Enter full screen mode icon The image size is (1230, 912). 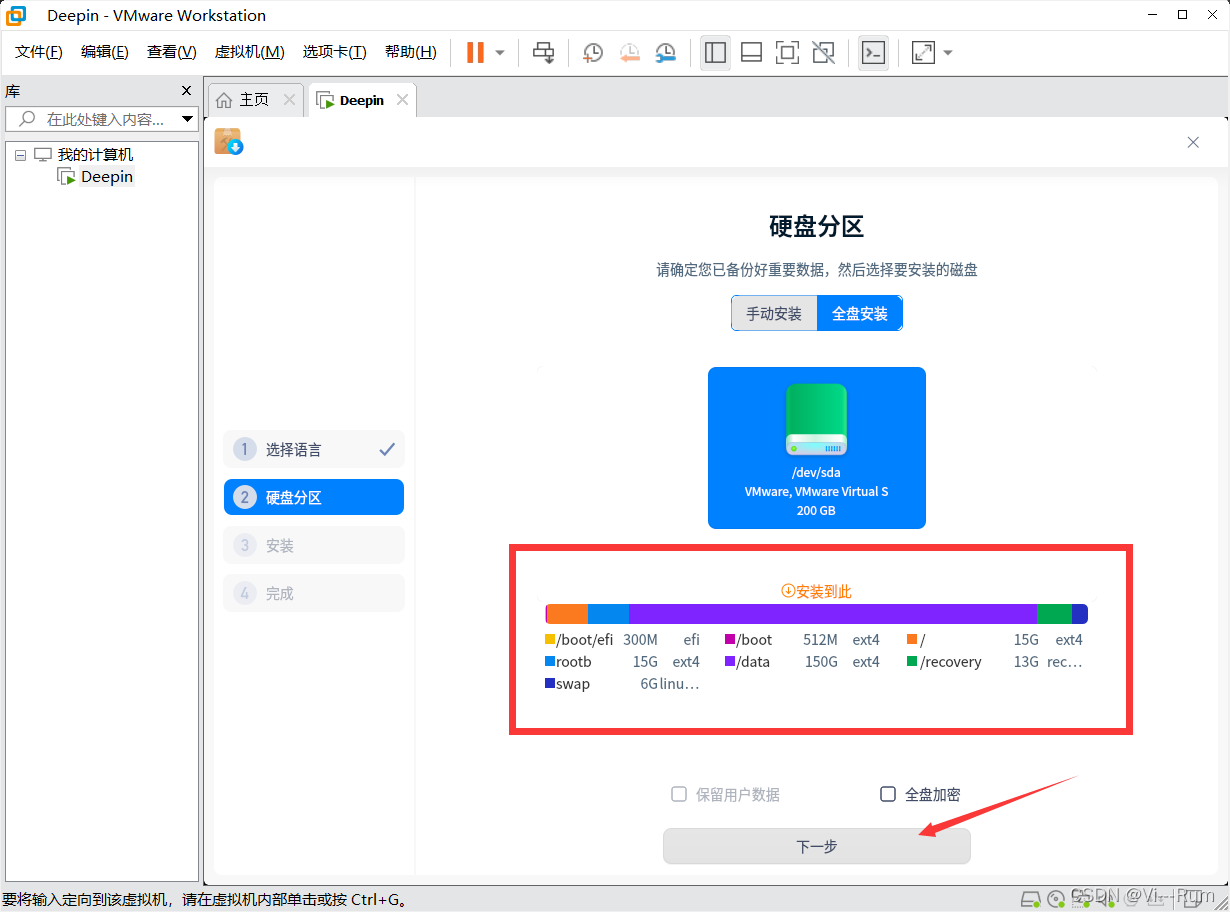click(x=787, y=53)
